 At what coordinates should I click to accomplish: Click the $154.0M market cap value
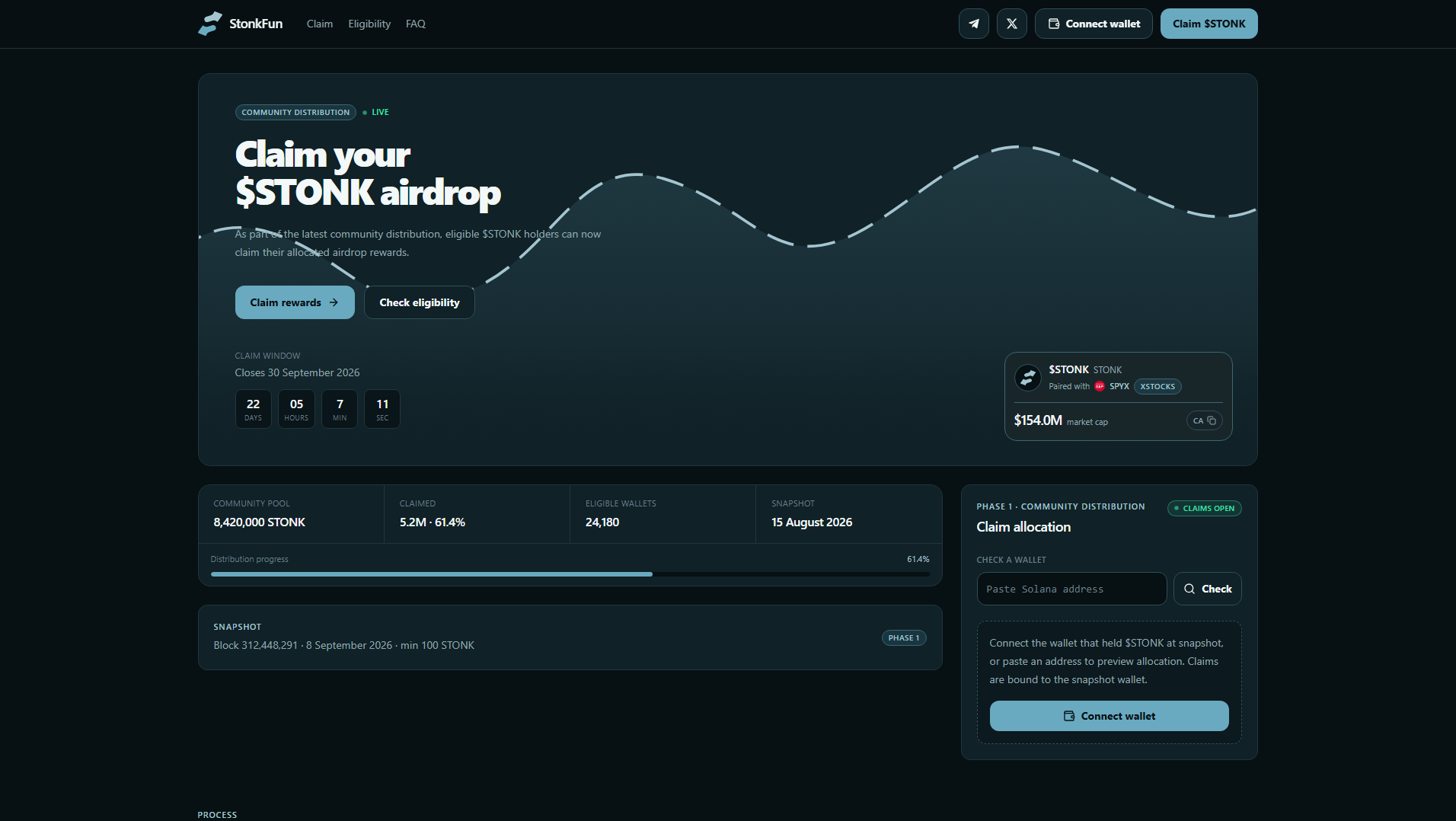[x=1038, y=420]
